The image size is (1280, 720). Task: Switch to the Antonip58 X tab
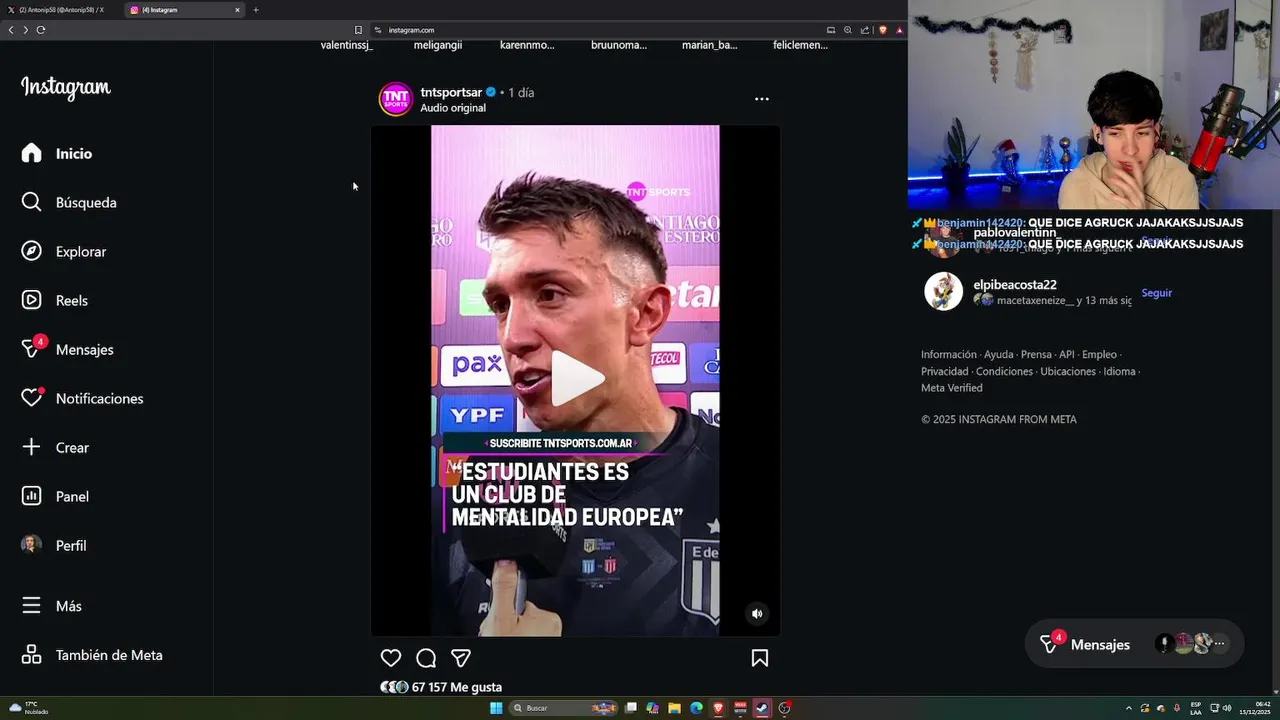tap(60, 10)
